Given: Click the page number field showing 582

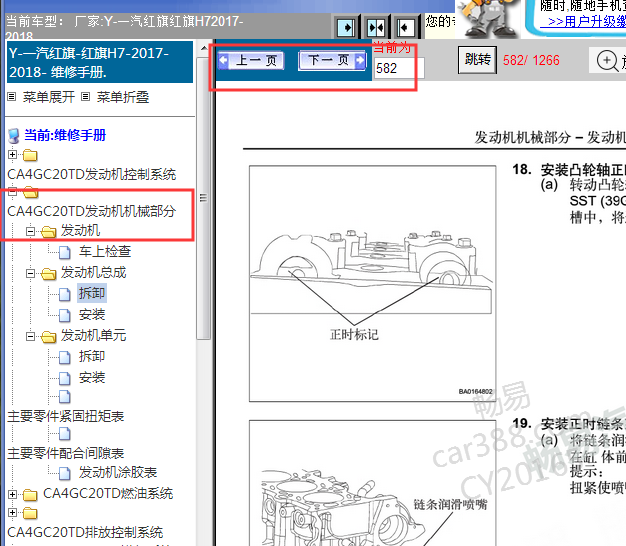Looking at the screenshot, I should pyautogui.click(x=399, y=68).
